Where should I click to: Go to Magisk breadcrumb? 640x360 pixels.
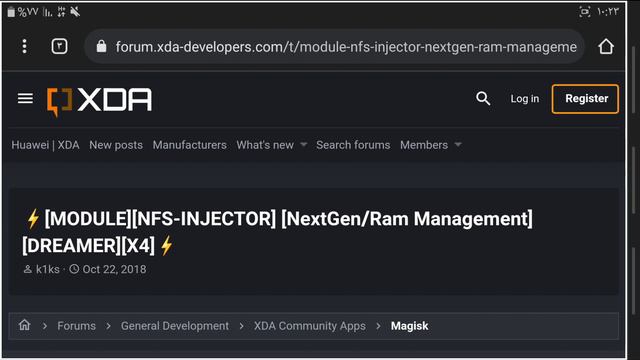(x=409, y=326)
